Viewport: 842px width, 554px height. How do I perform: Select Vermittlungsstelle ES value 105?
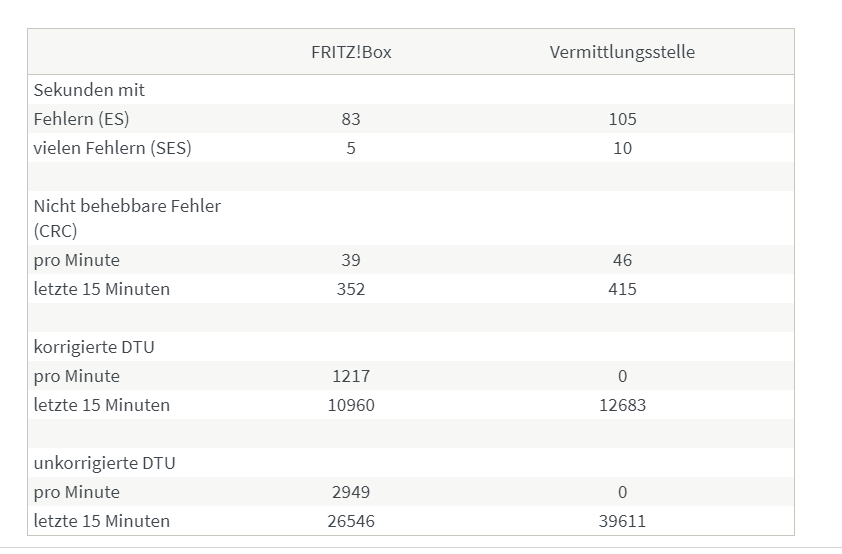622,119
